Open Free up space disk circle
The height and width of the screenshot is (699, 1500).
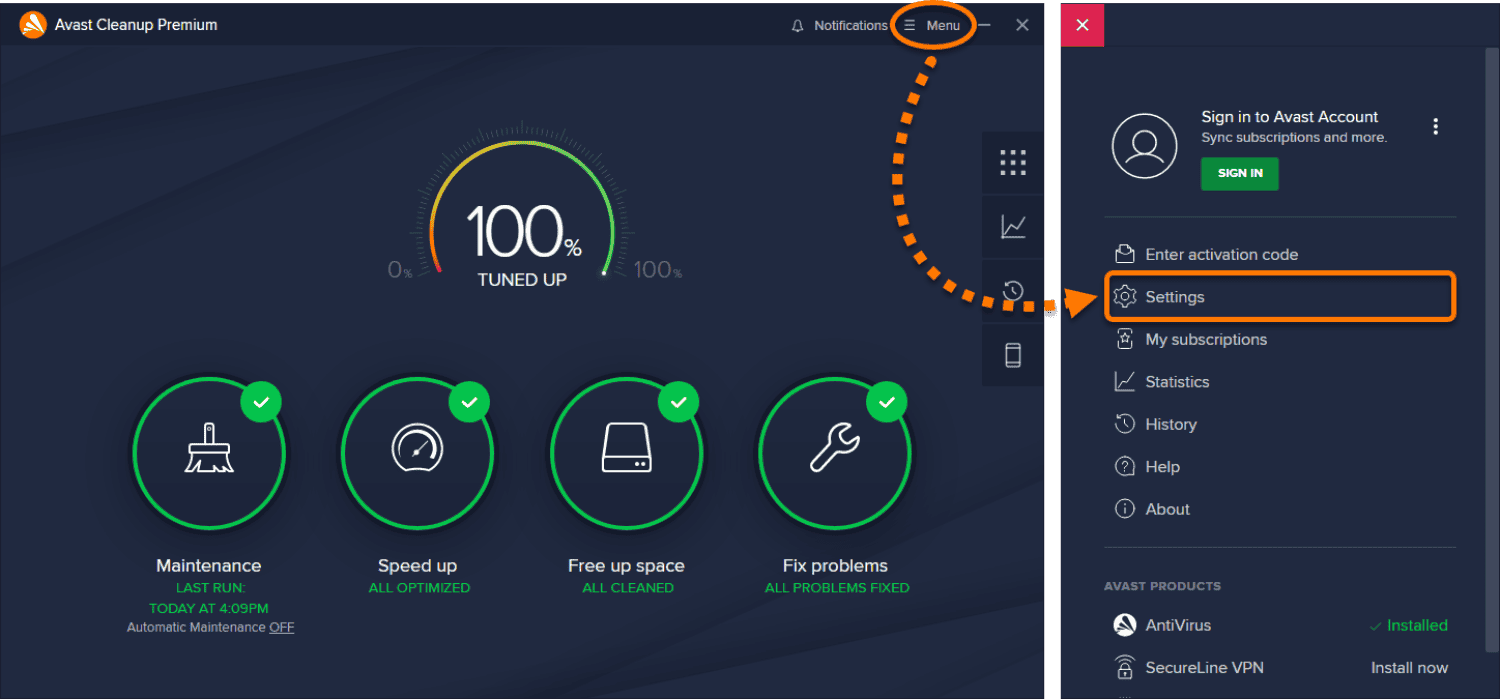click(x=626, y=454)
